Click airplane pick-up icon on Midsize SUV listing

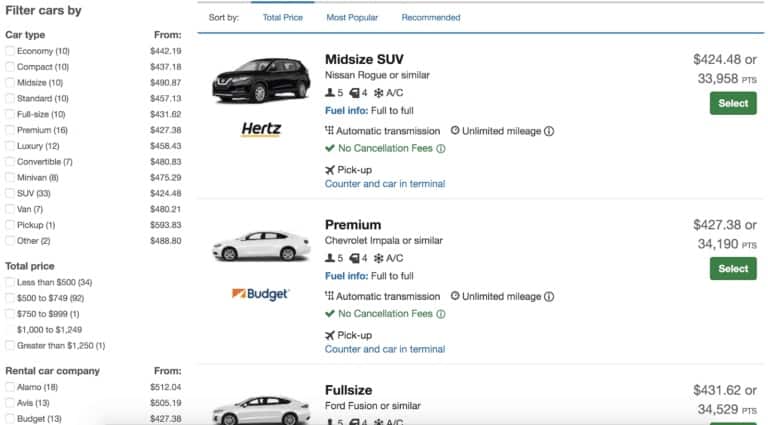click(x=330, y=170)
